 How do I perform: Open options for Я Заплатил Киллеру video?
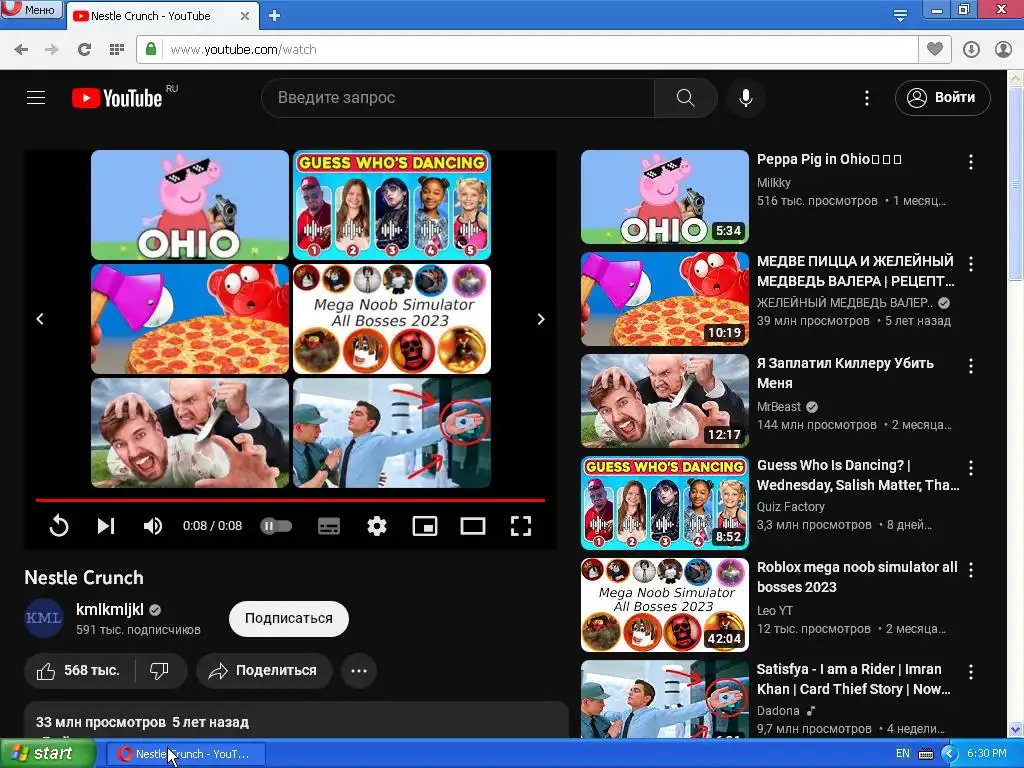pyautogui.click(x=971, y=366)
